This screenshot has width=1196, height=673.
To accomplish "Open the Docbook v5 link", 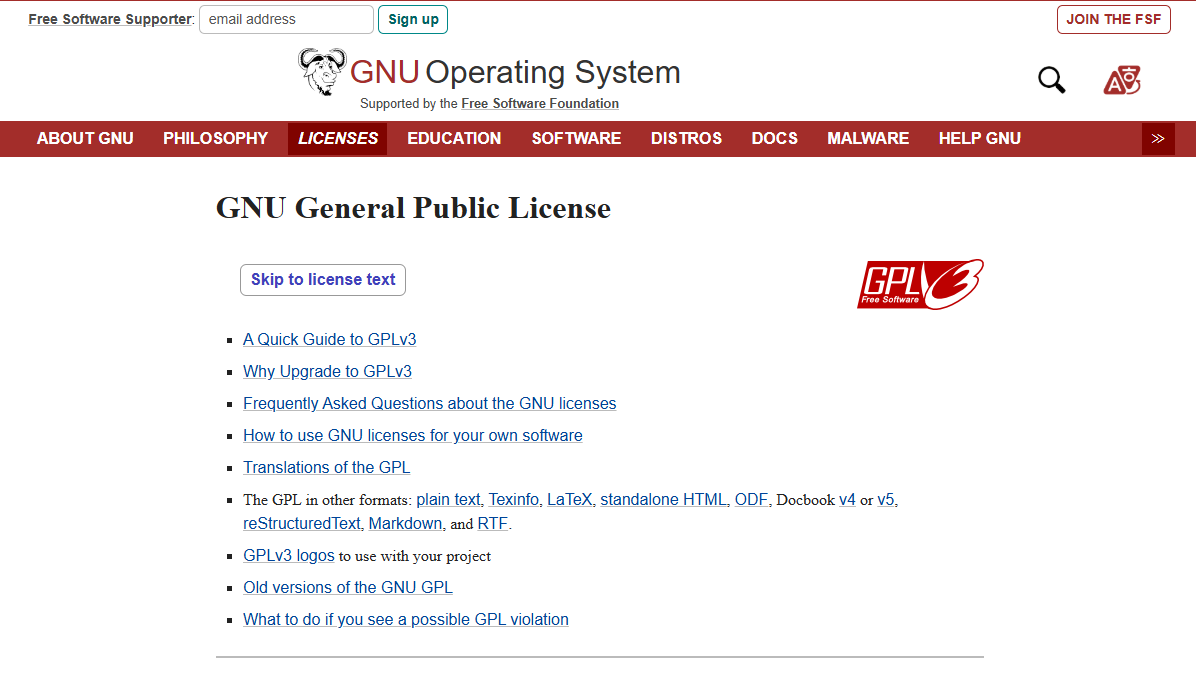I will tap(886, 500).
